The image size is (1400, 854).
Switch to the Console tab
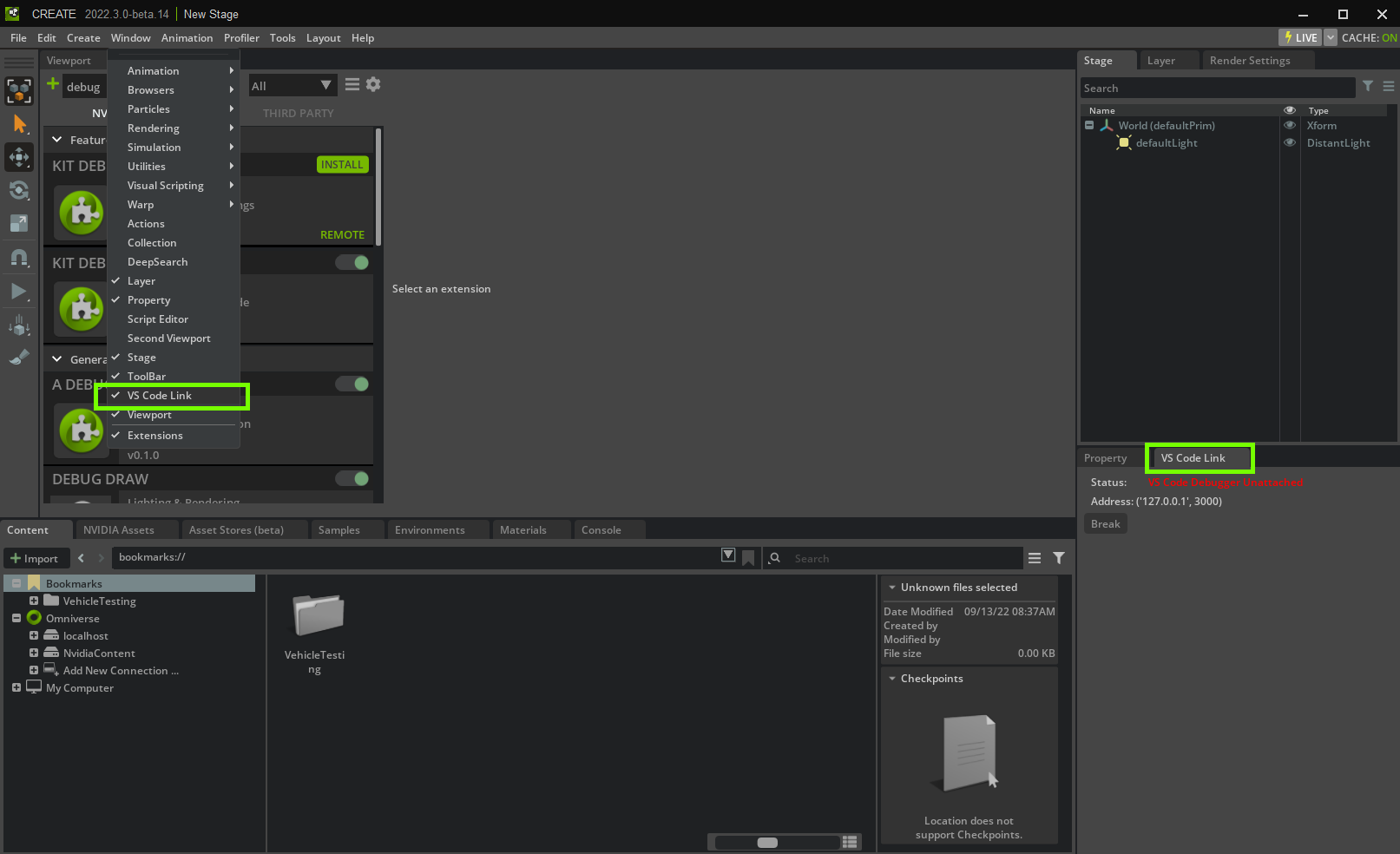[601, 530]
